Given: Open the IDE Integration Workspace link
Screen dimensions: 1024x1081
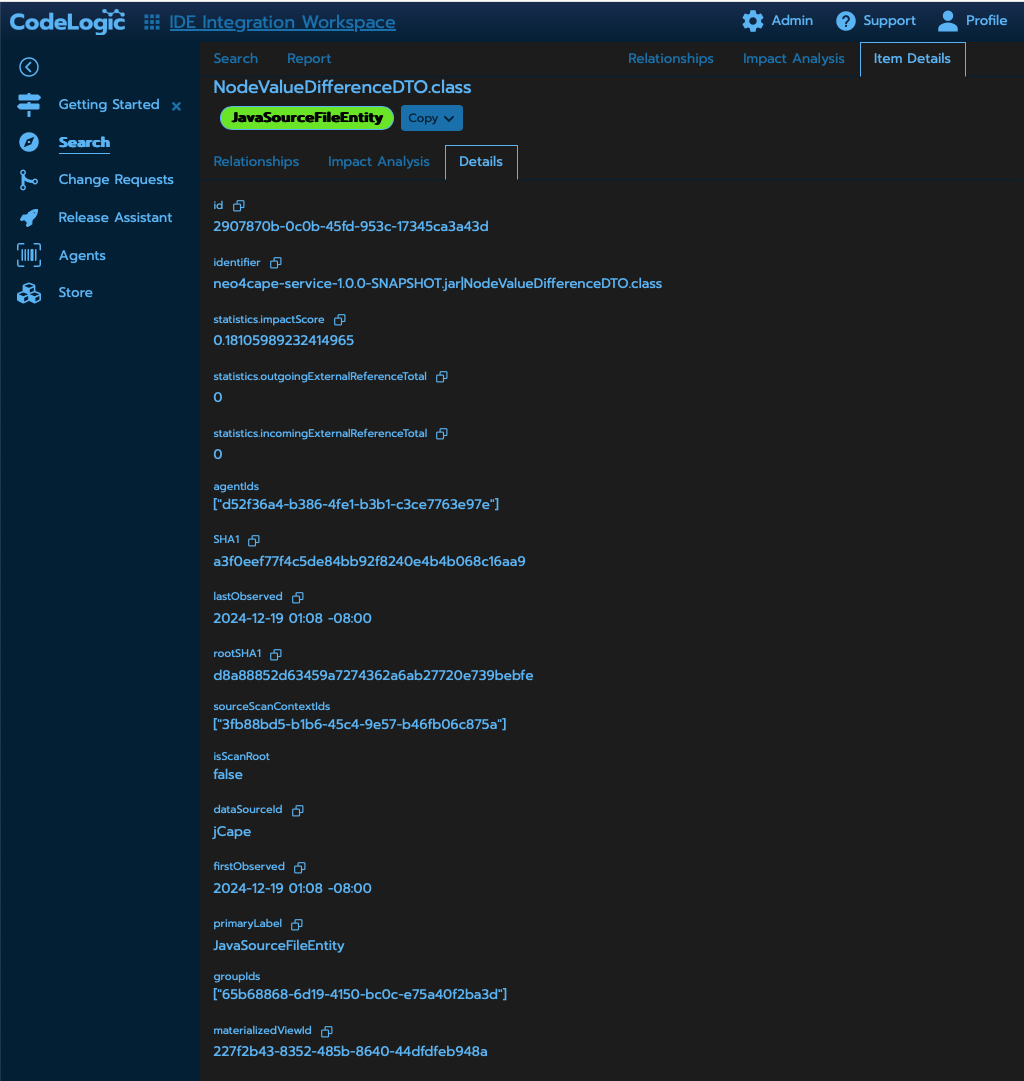Looking at the screenshot, I should click(x=283, y=21).
